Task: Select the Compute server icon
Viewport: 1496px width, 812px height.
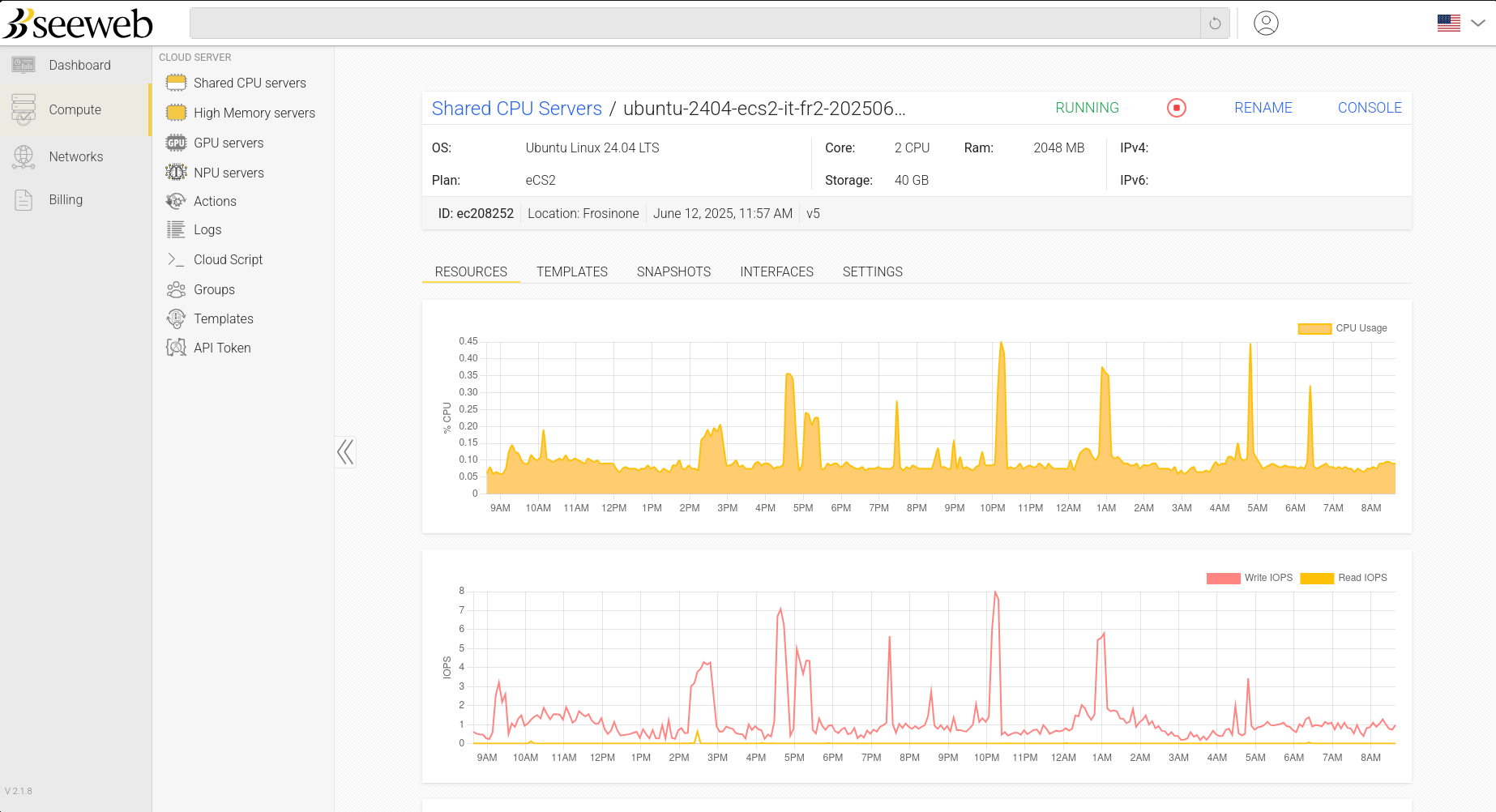Action: 24,109
